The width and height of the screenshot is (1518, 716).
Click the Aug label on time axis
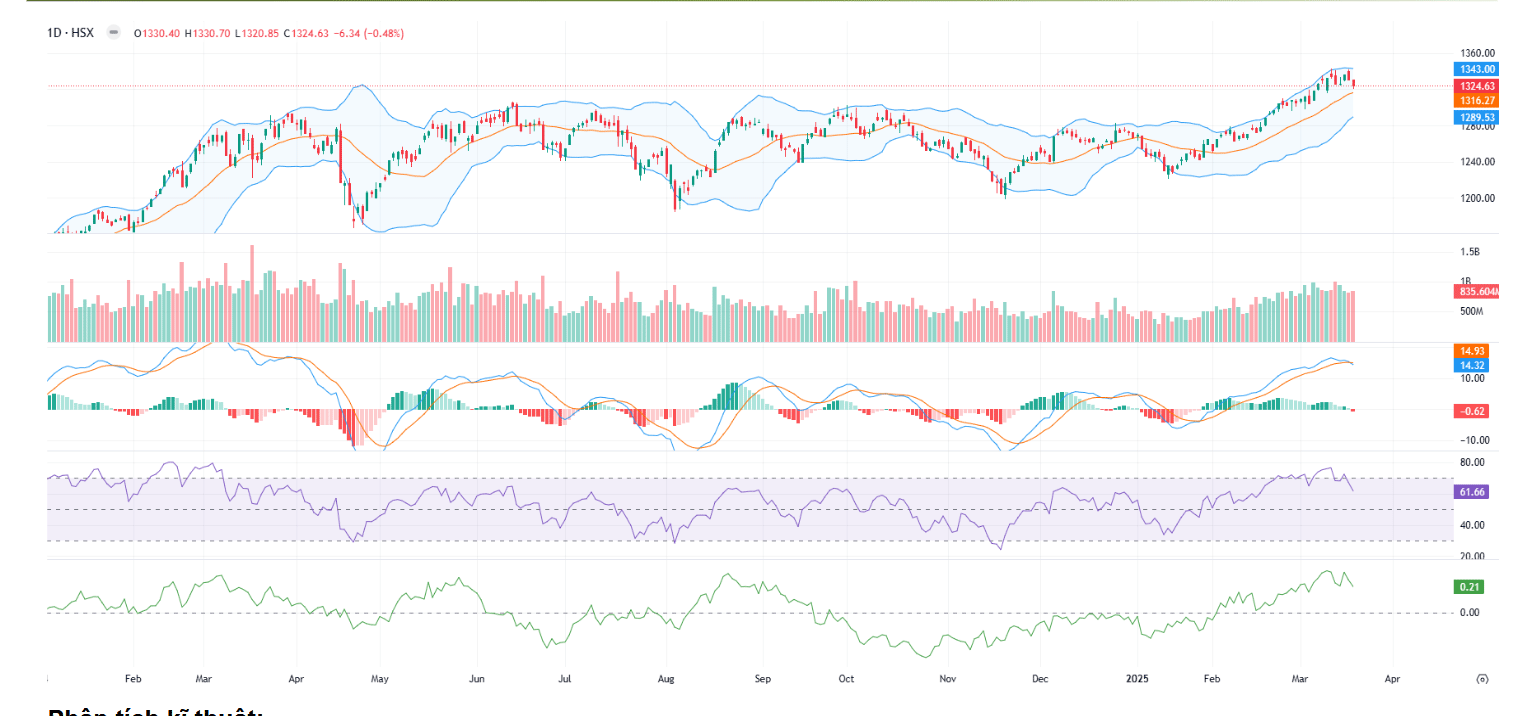pos(667,679)
